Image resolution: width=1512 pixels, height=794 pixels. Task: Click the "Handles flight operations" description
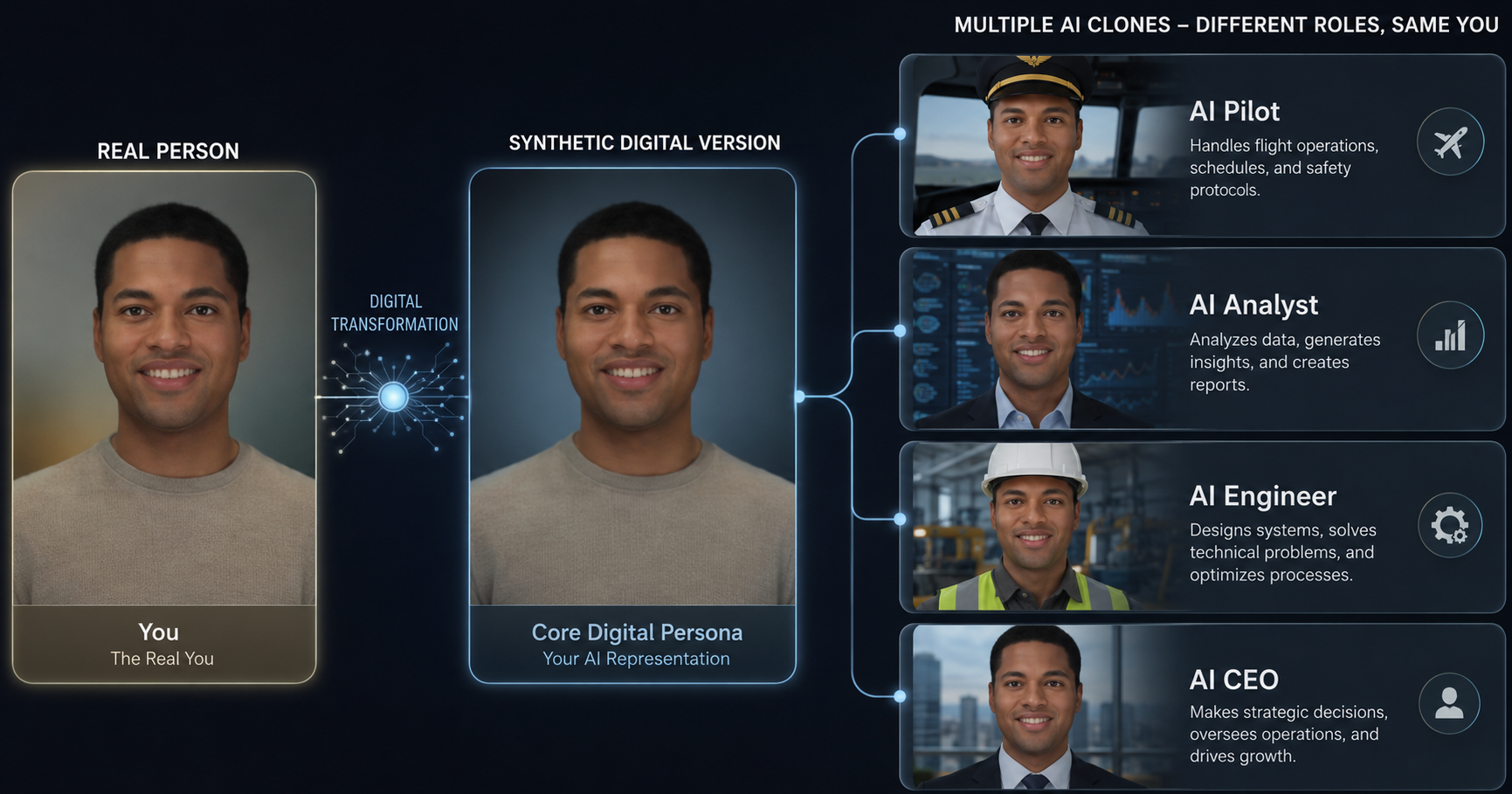pyautogui.click(x=1284, y=168)
